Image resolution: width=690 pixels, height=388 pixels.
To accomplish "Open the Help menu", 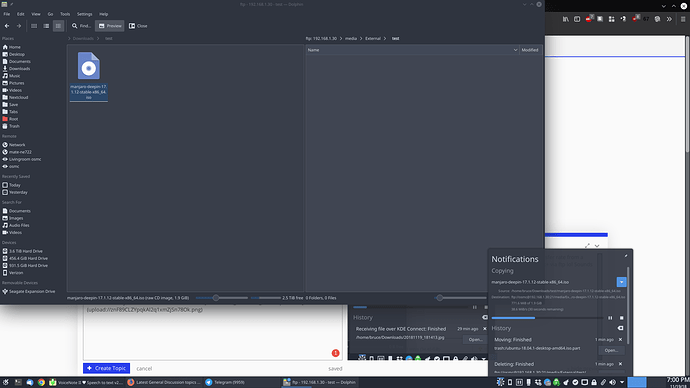I will [103, 14].
